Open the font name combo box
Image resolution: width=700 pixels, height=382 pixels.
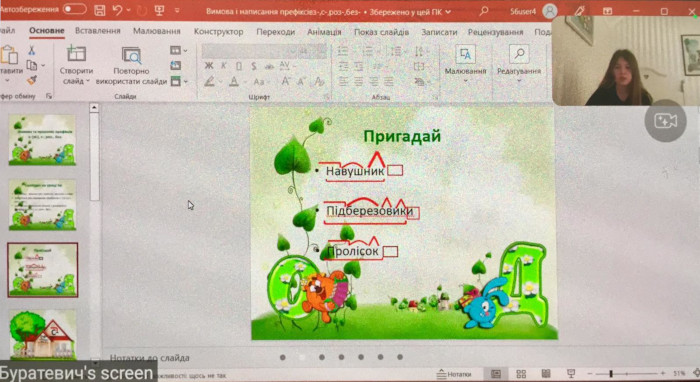(249, 51)
